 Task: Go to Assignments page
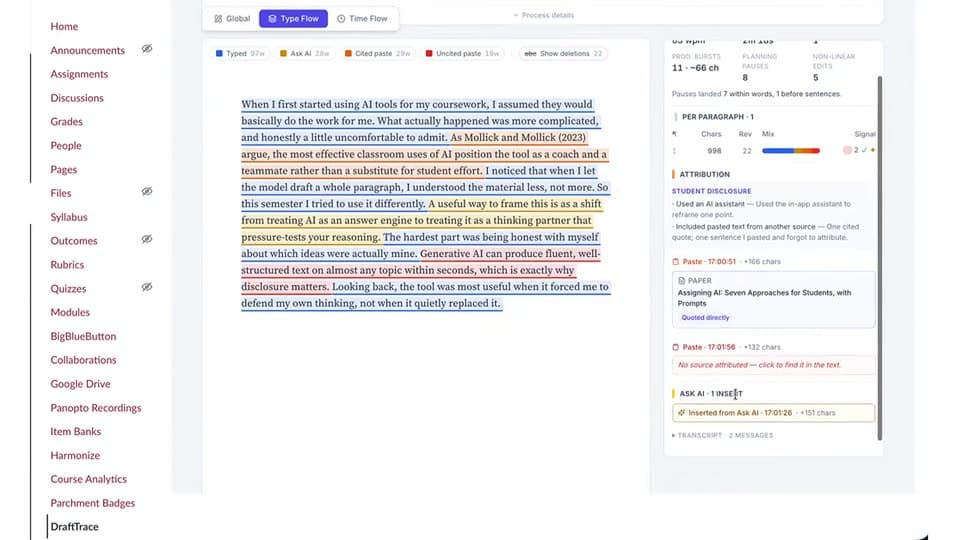(x=79, y=74)
